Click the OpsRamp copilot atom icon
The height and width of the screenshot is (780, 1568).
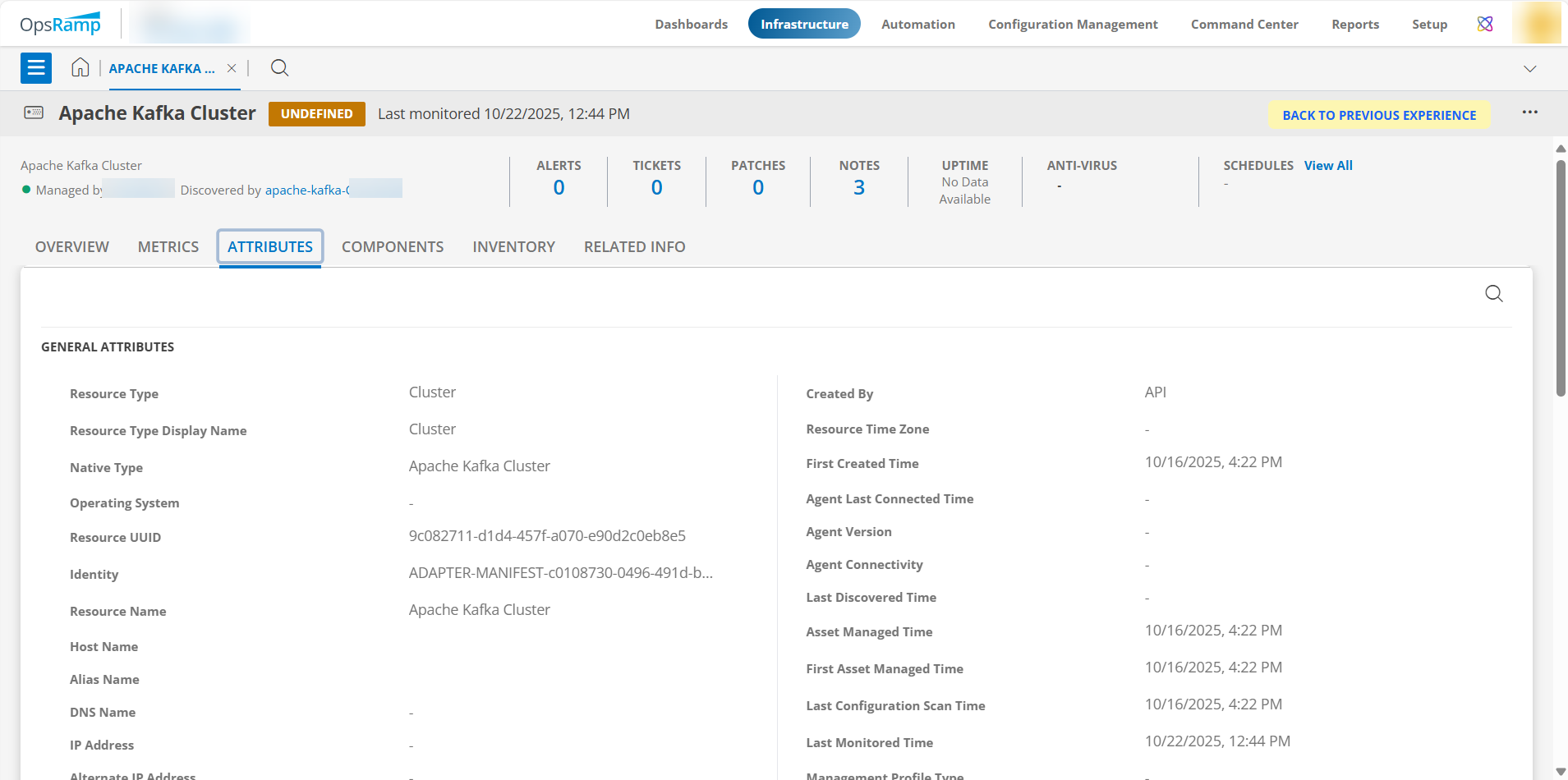(1484, 24)
